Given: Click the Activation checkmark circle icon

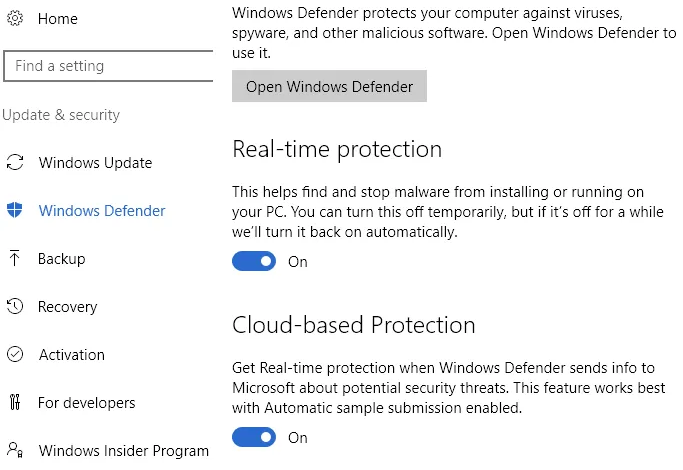Looking at the screenshot, I should click(x=15, y=354).
